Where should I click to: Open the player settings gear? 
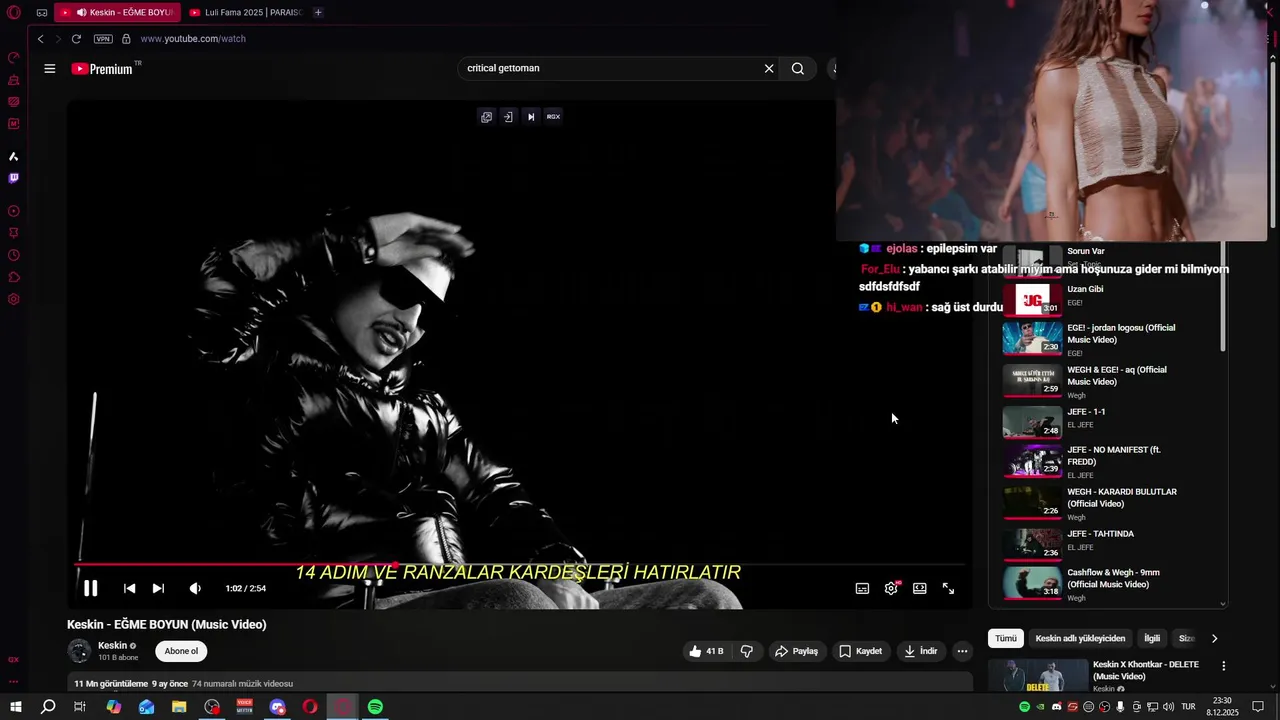[891, 588]
